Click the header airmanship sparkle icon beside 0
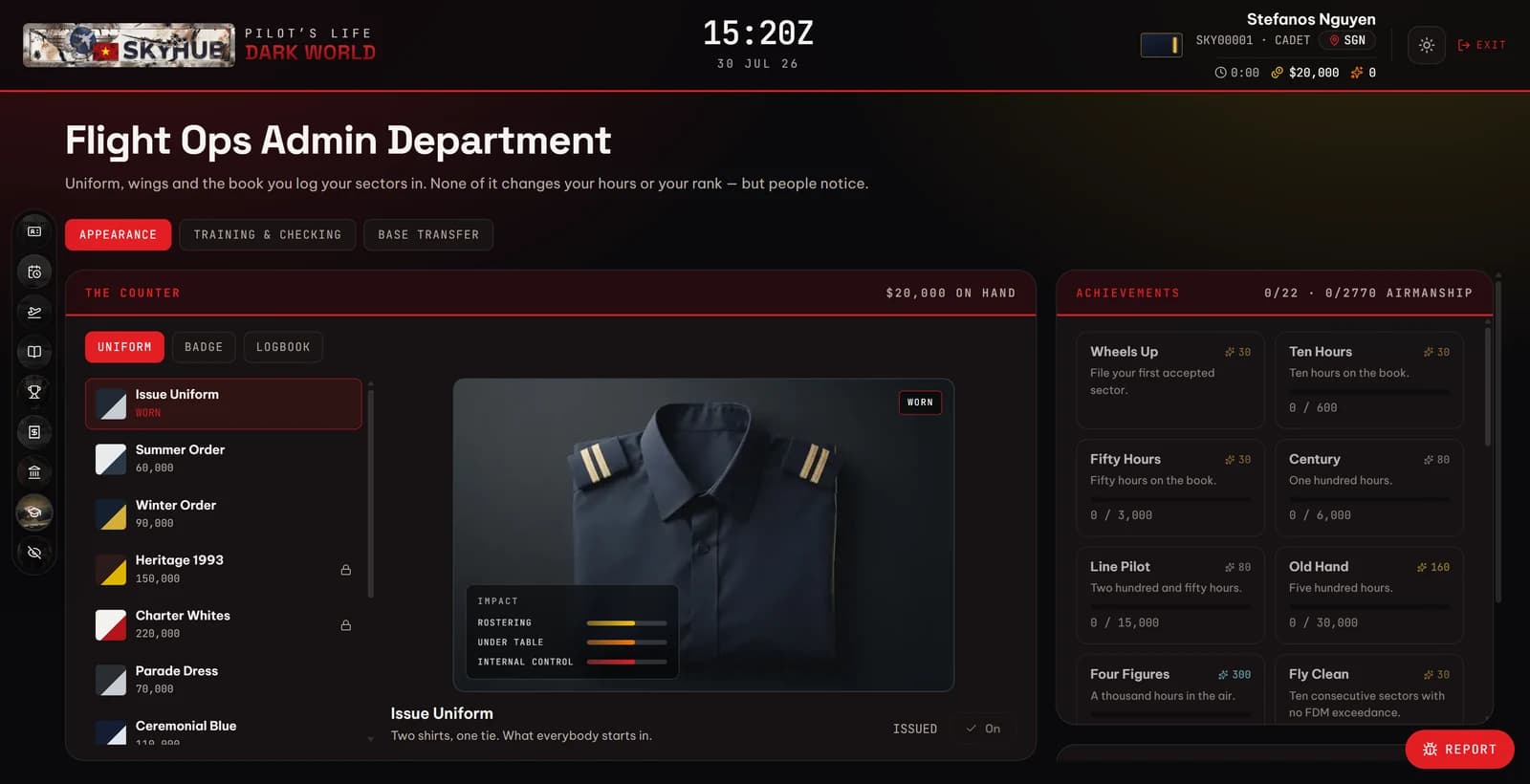Image resolution: width=1530 pixels, height=784 pixels. click(1356, 73)
